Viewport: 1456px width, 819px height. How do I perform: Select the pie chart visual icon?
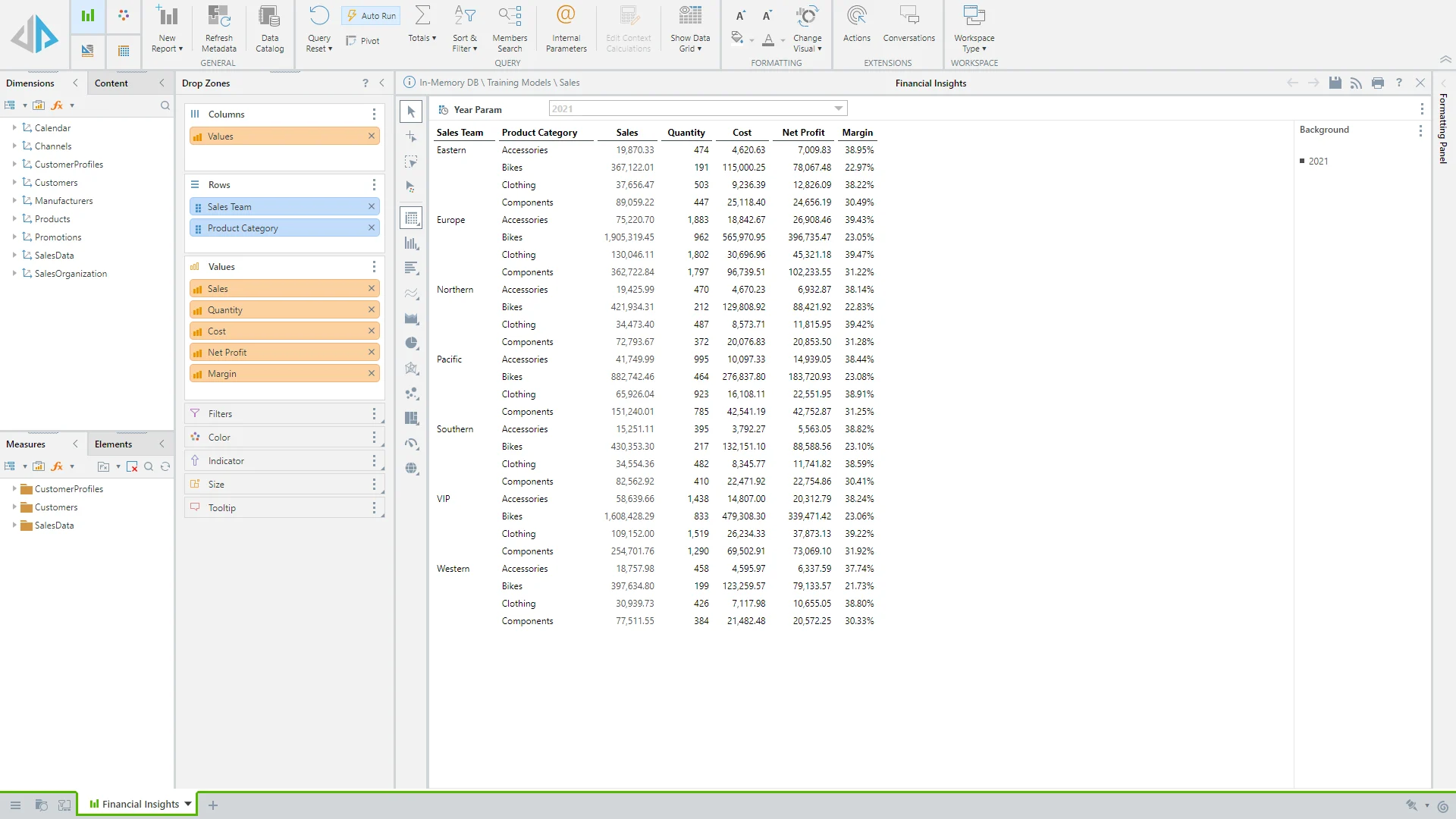pyautogui.click(x=412, y=344)
